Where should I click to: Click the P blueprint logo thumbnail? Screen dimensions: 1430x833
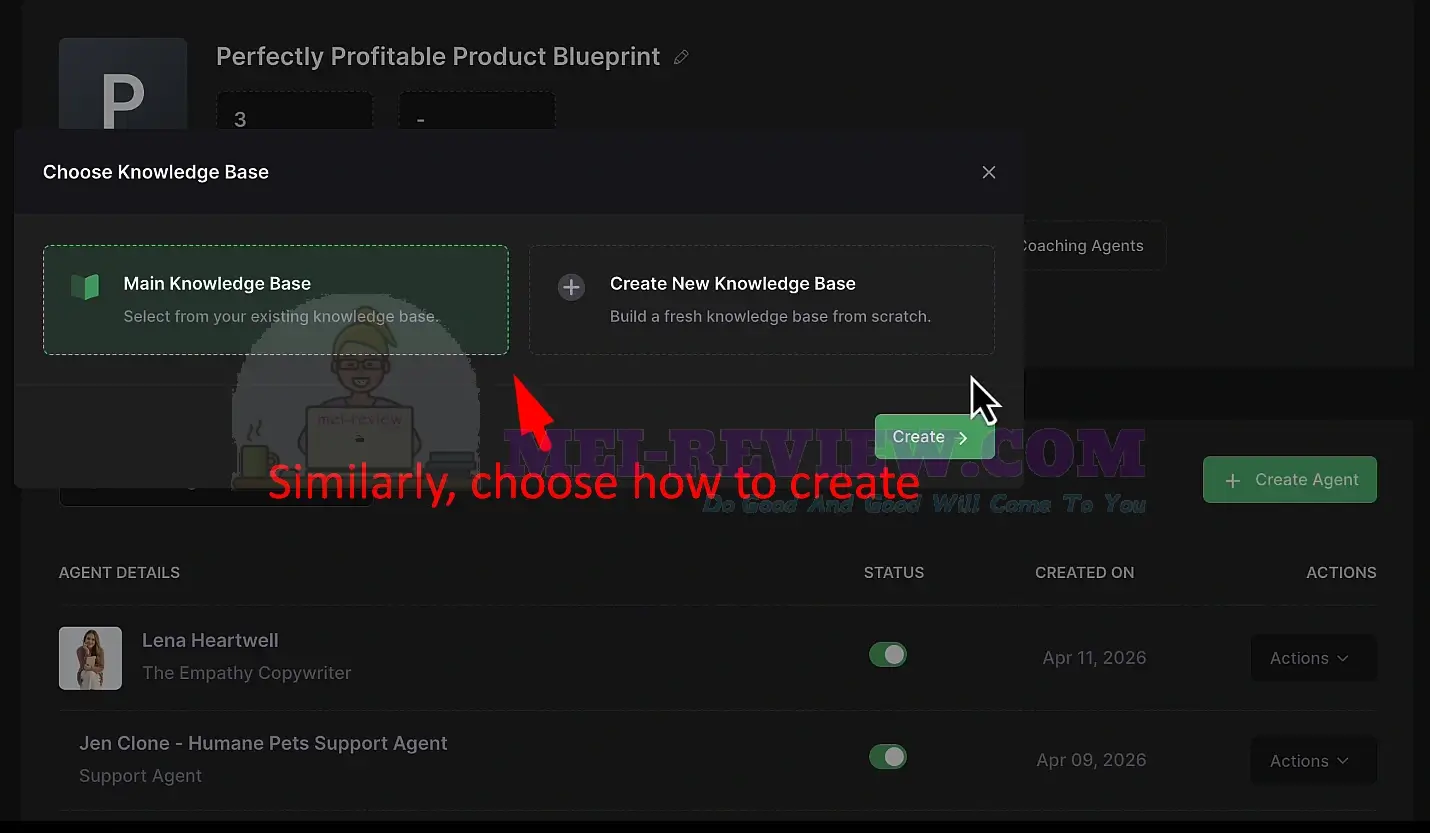[123, 85]
